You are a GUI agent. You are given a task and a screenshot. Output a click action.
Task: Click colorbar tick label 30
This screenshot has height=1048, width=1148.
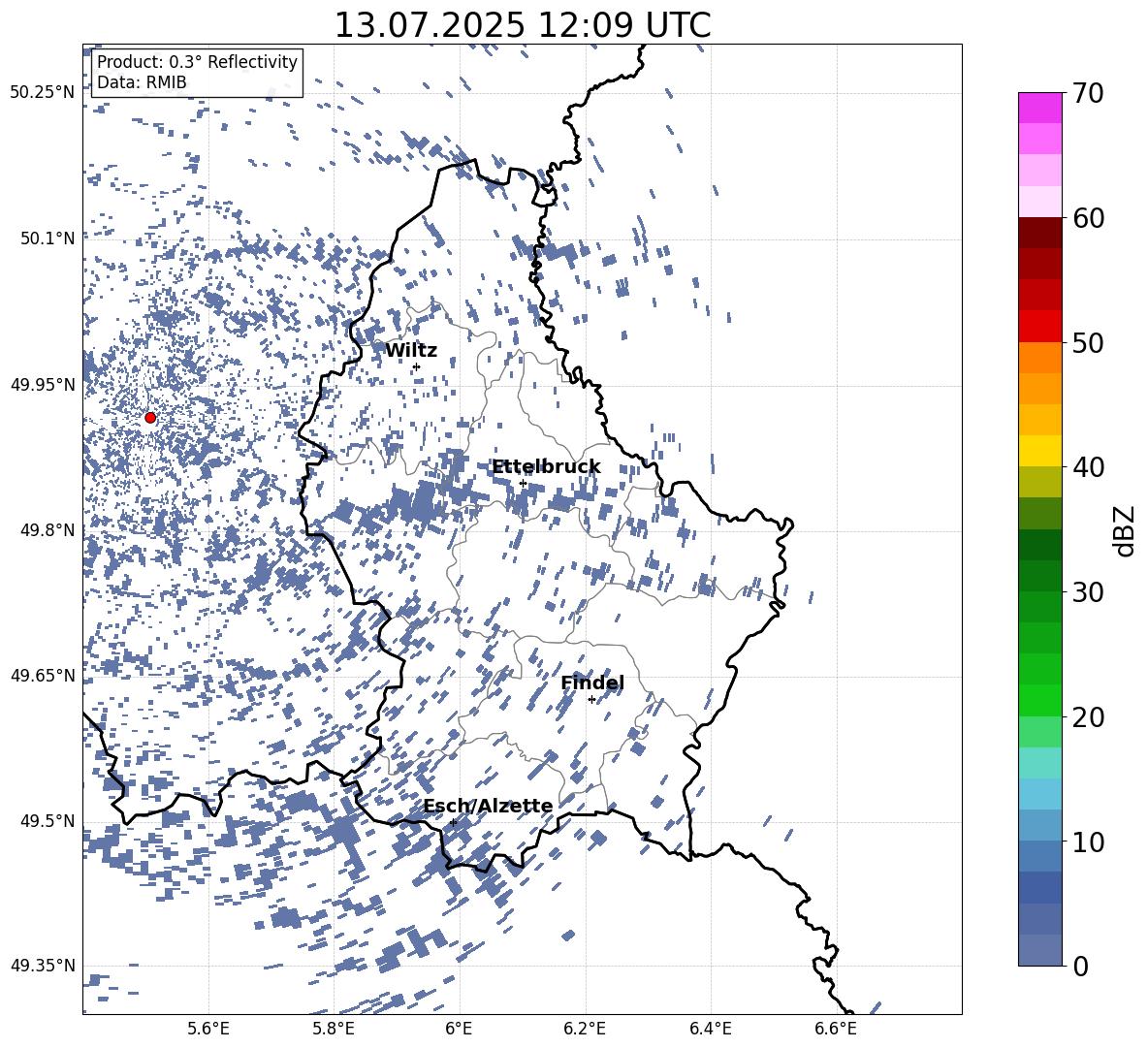[1088, 592]
